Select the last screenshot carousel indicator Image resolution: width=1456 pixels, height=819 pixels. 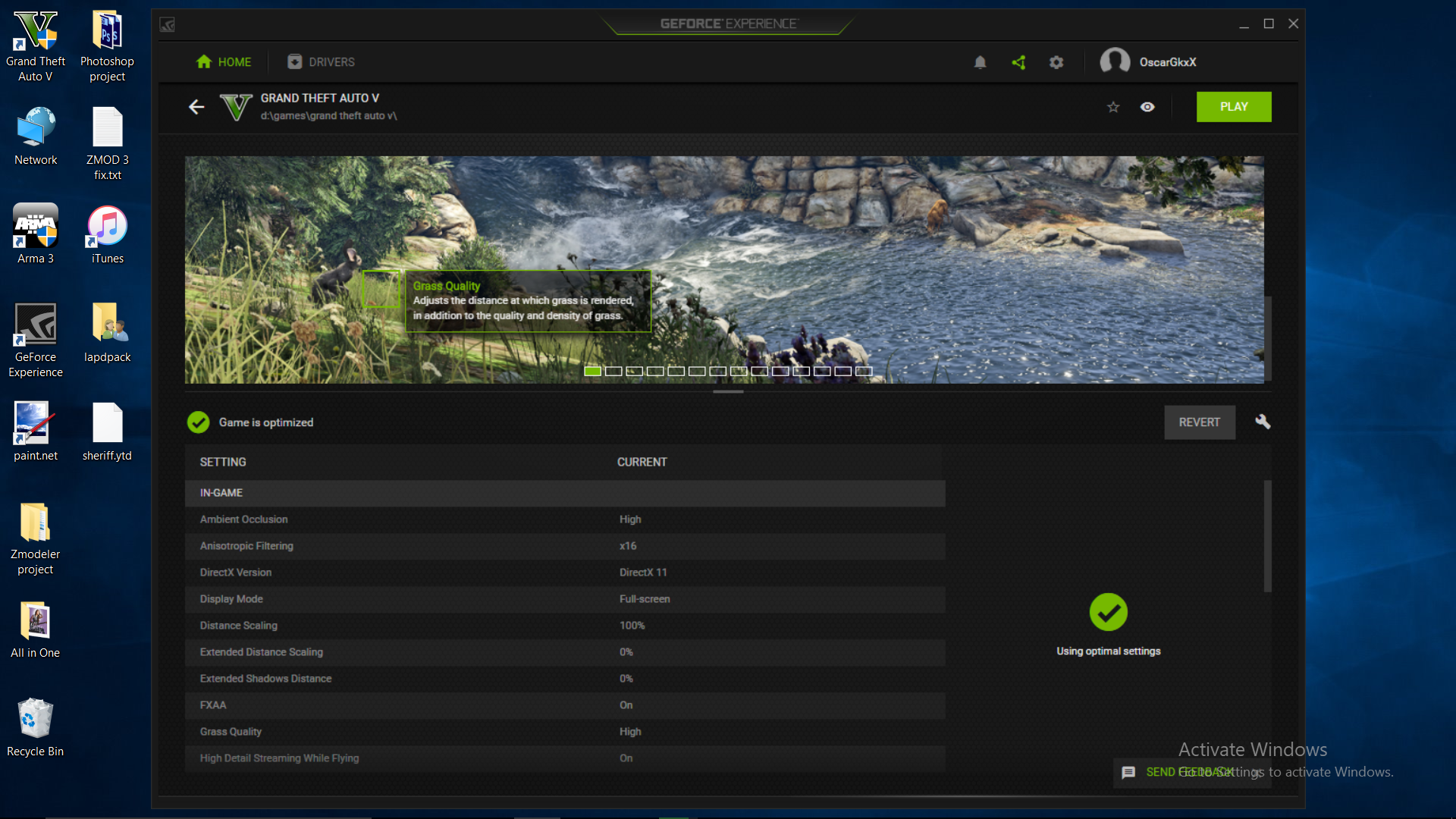point(864,371)
